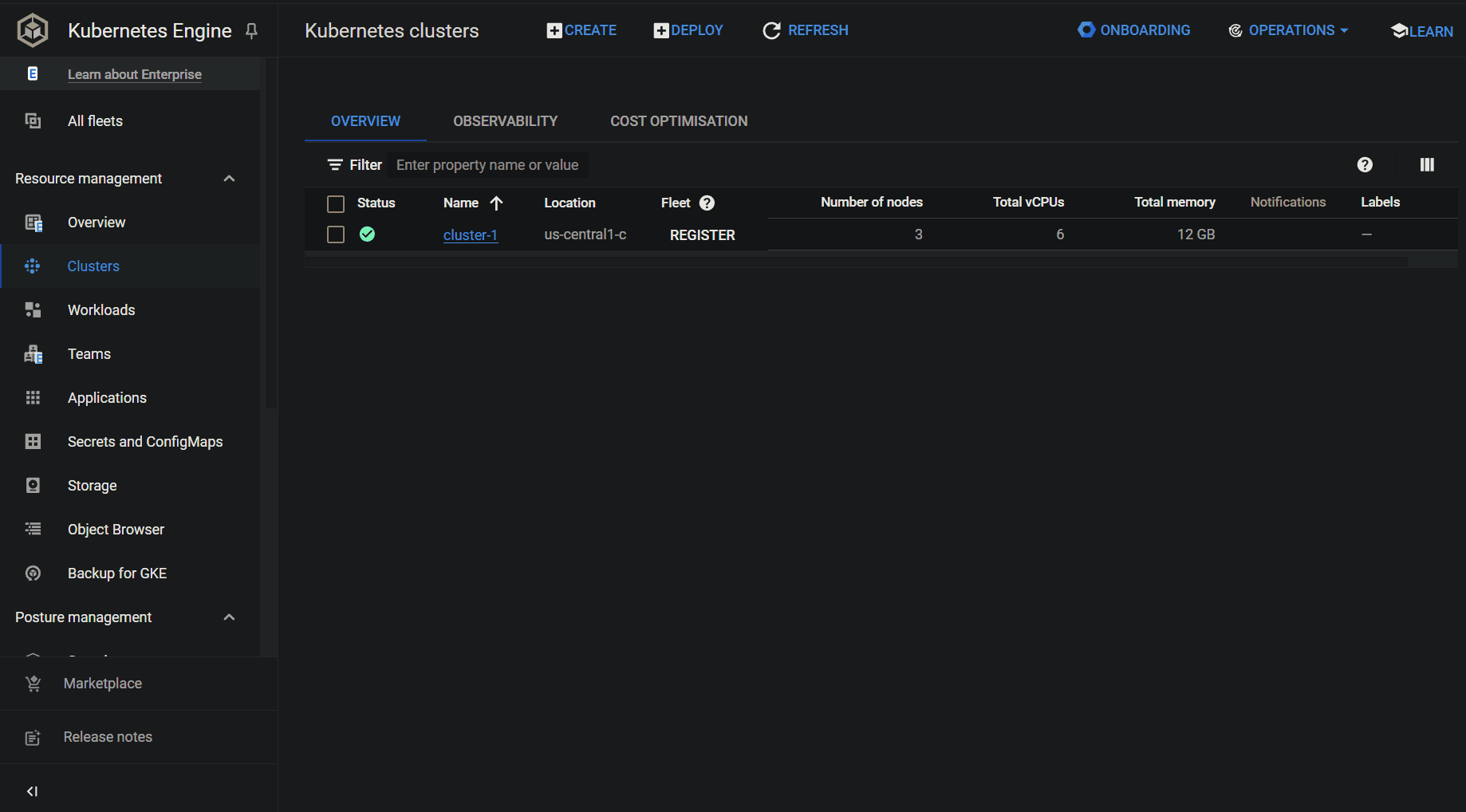Select the Teams item in navigation

[x=89, y=353]
